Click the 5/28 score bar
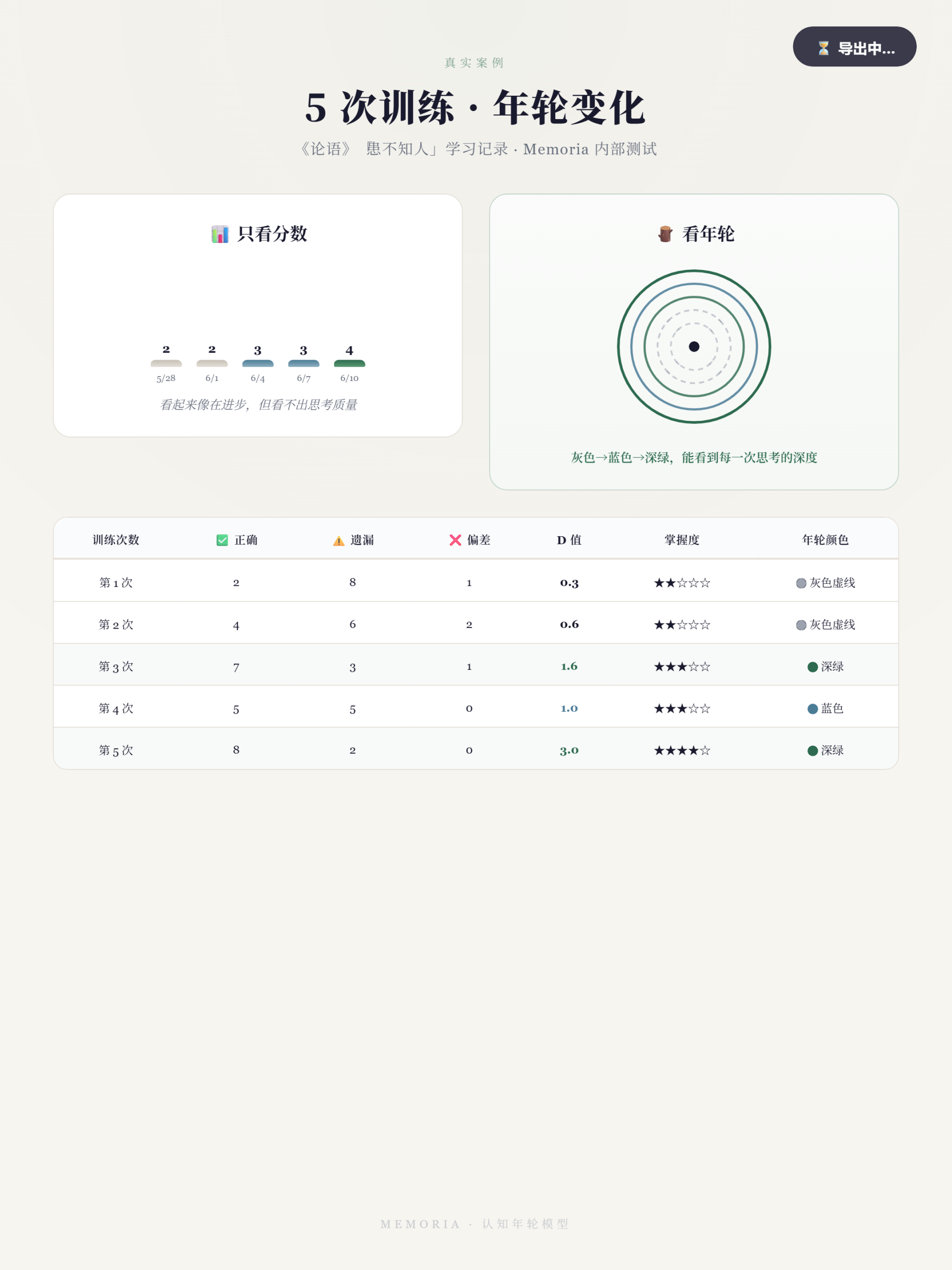This screenshot has width=952, height=1270. [166, 364]
